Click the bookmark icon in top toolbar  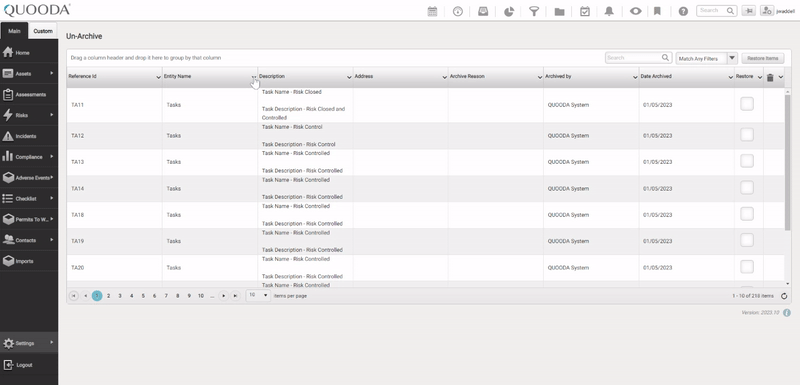tap(657, 11)
